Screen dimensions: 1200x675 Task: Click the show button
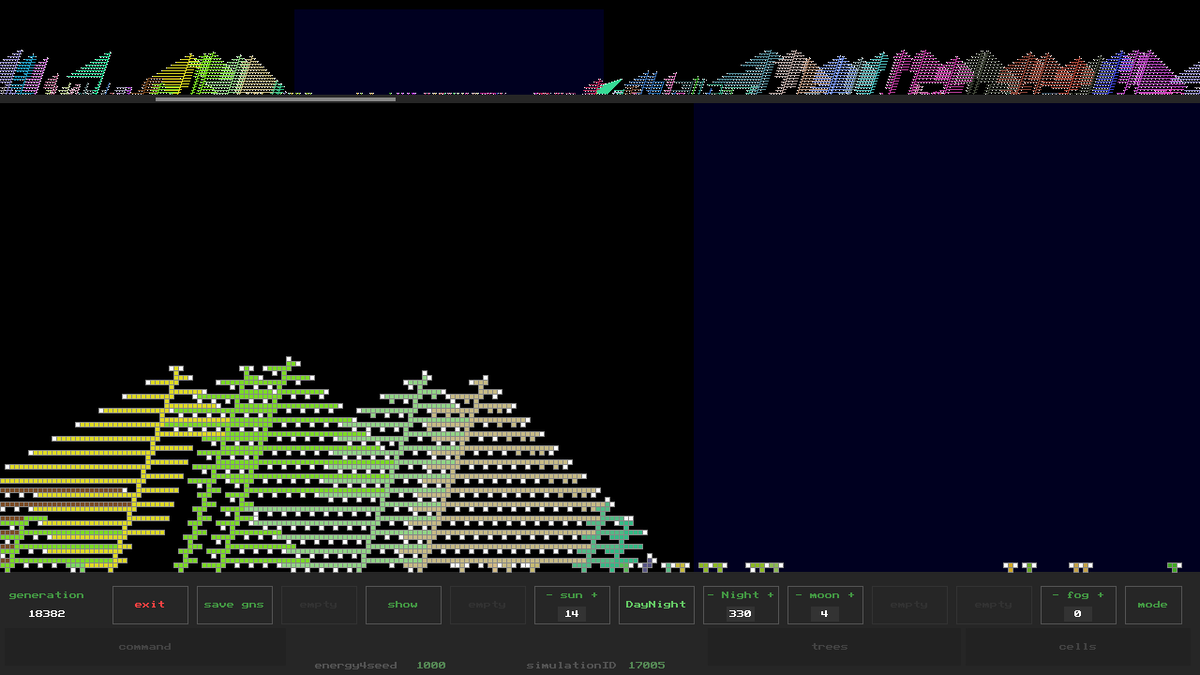(403, 605)
